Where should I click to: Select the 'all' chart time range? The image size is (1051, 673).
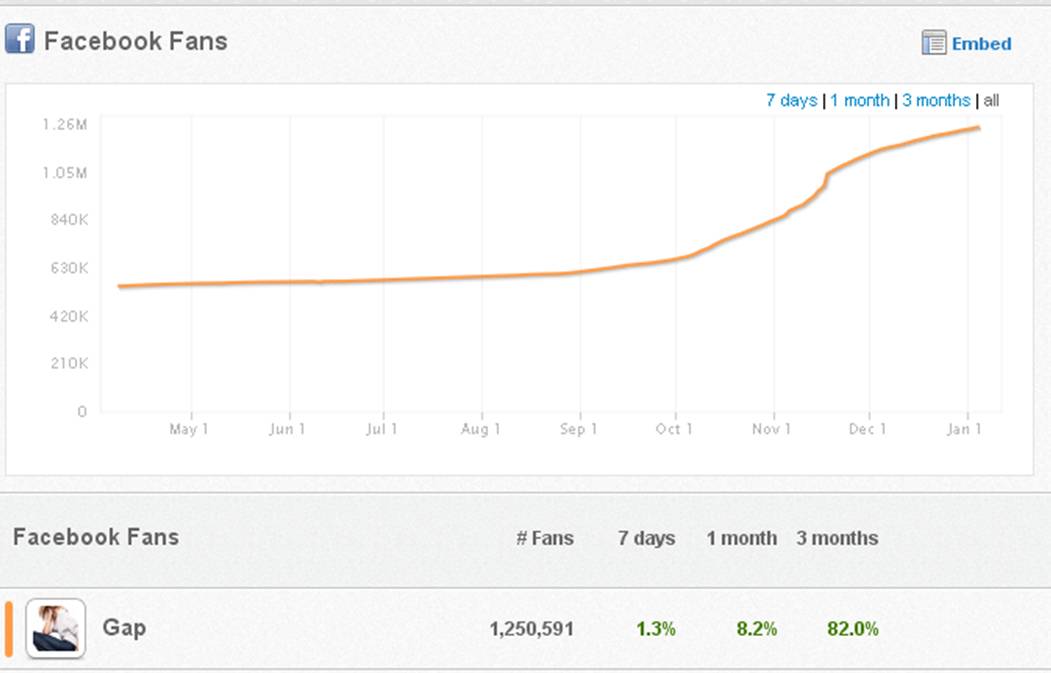tap(991, 100)
